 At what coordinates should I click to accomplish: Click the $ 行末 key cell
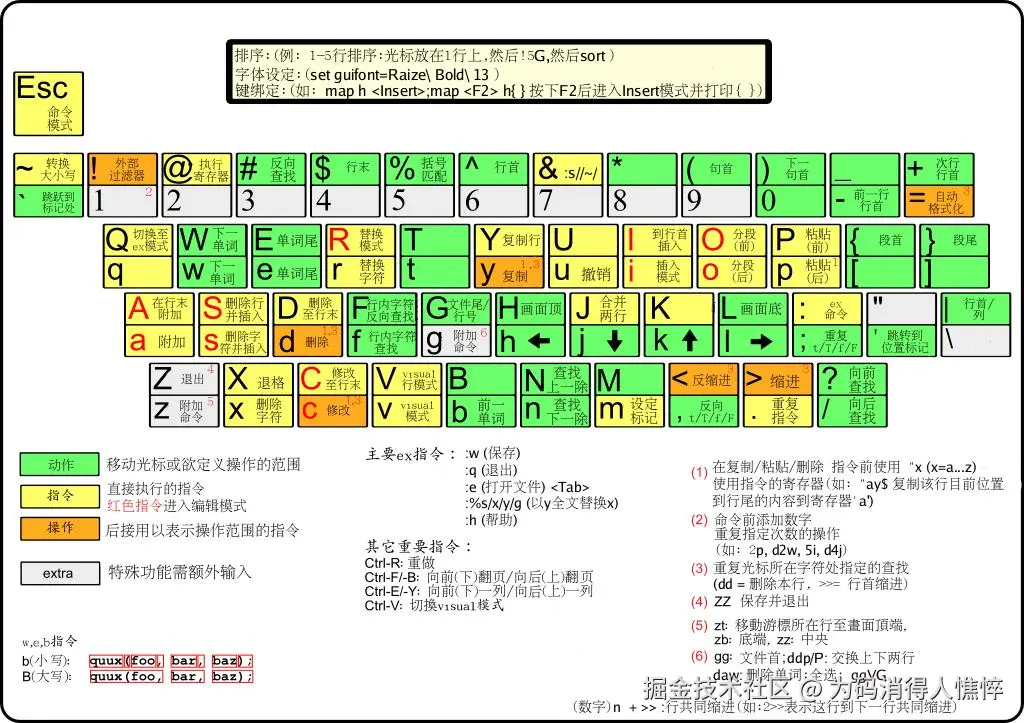click(x=345, y=169)
